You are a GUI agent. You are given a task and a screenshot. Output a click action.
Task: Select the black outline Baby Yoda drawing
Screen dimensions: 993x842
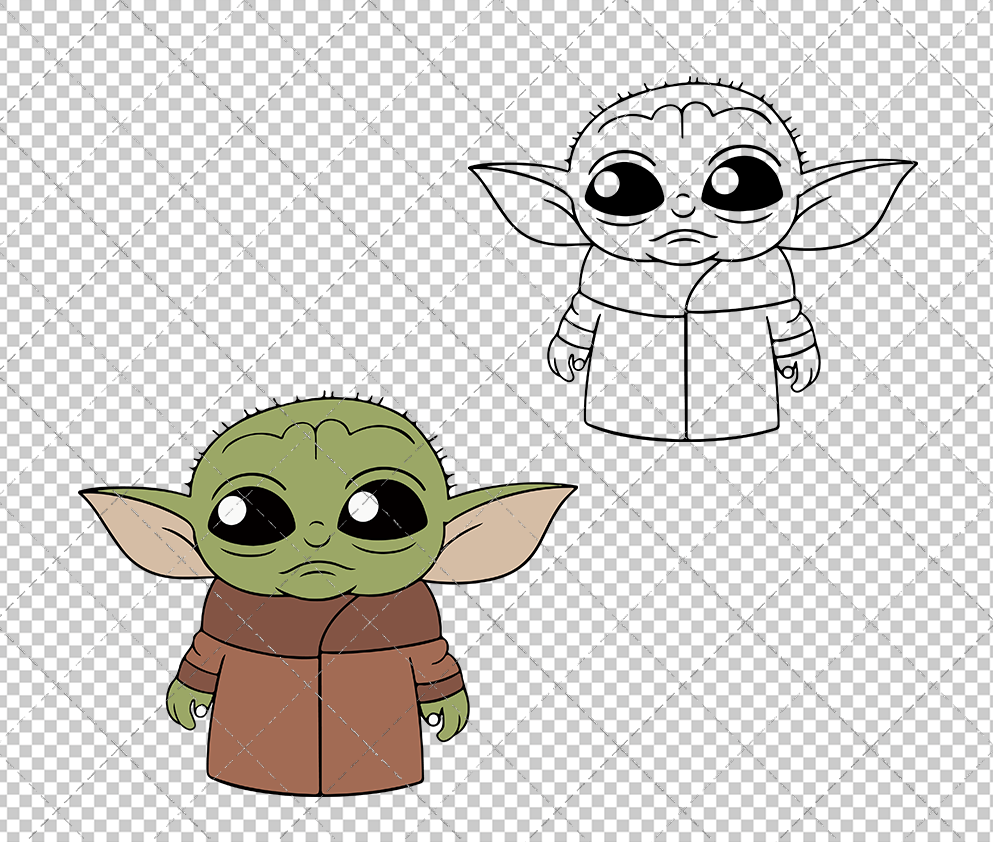(692, 260)
